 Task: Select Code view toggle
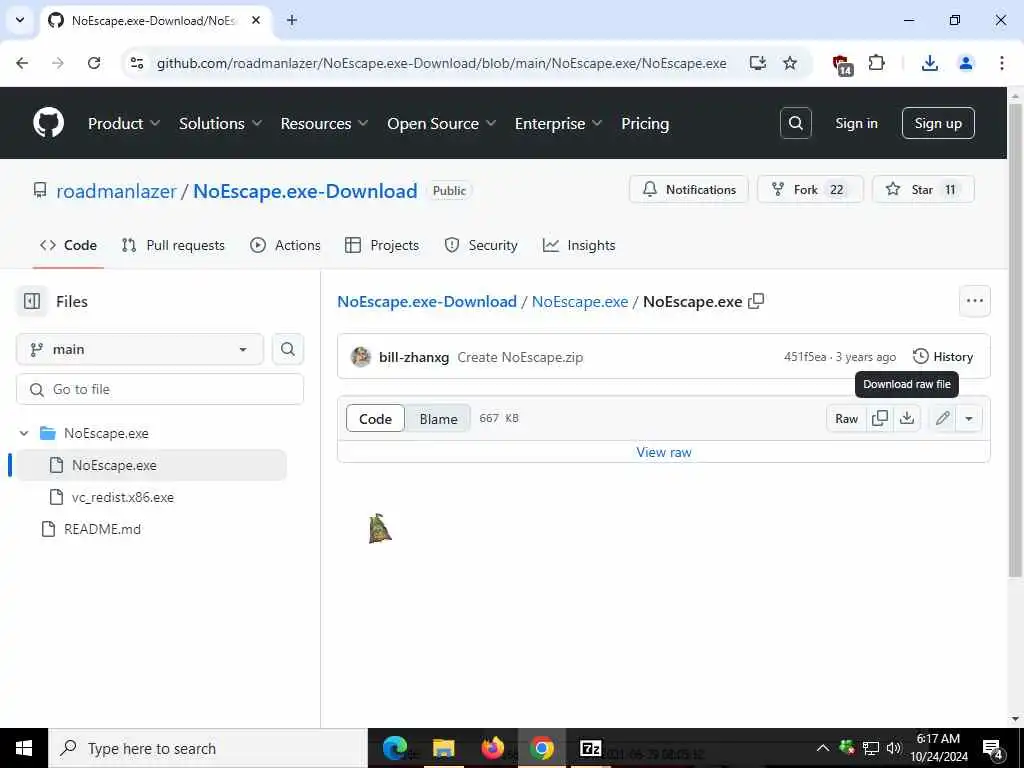click(376, 419)
